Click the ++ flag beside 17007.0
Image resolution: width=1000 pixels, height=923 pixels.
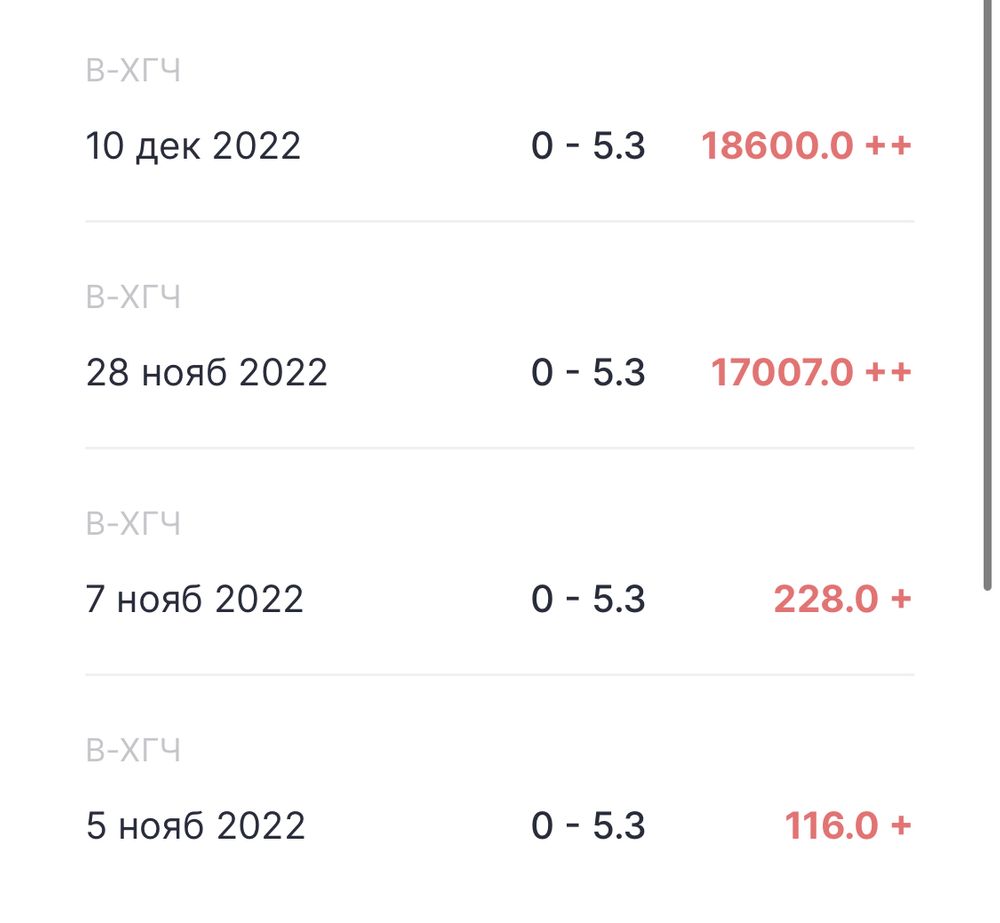tap(888, 373)
